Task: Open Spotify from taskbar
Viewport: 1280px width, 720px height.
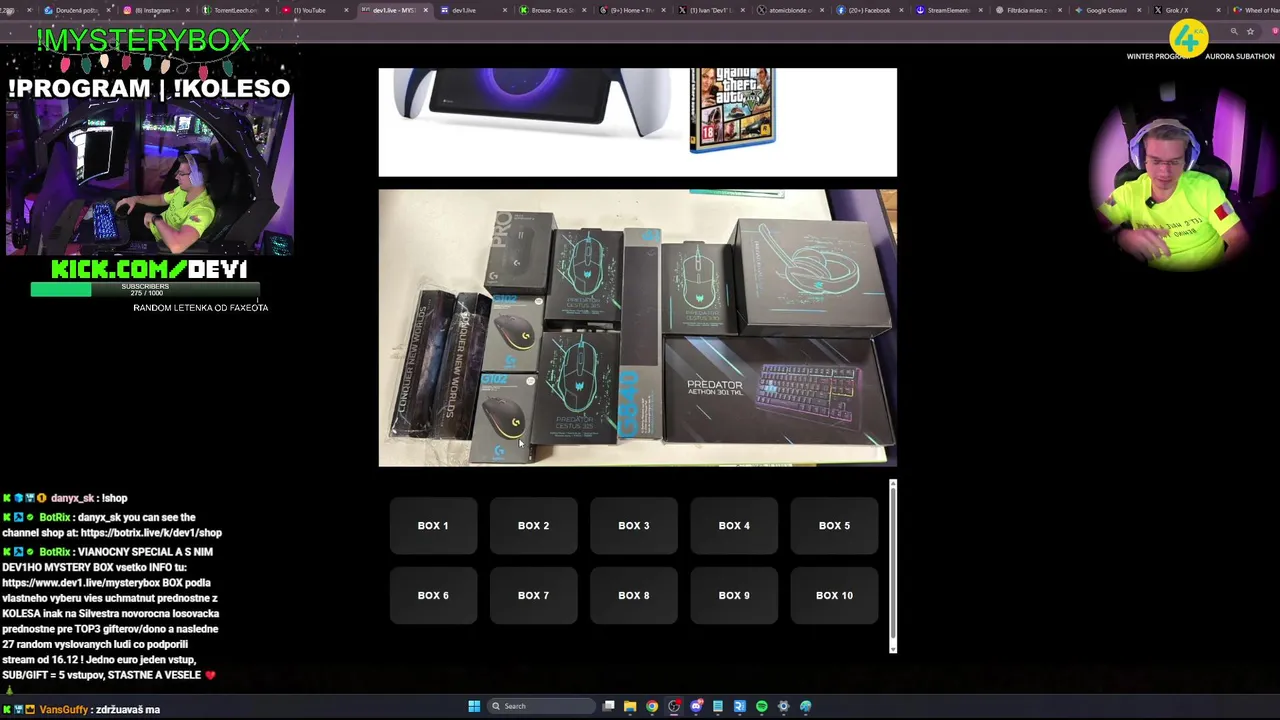Action: [762, 706]
